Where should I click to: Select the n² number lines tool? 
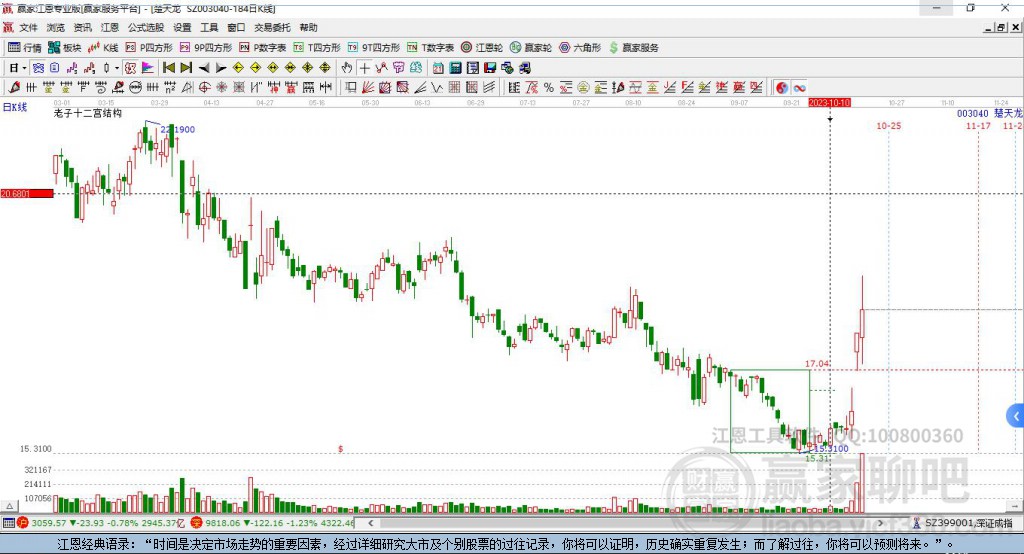coord(170,88)
